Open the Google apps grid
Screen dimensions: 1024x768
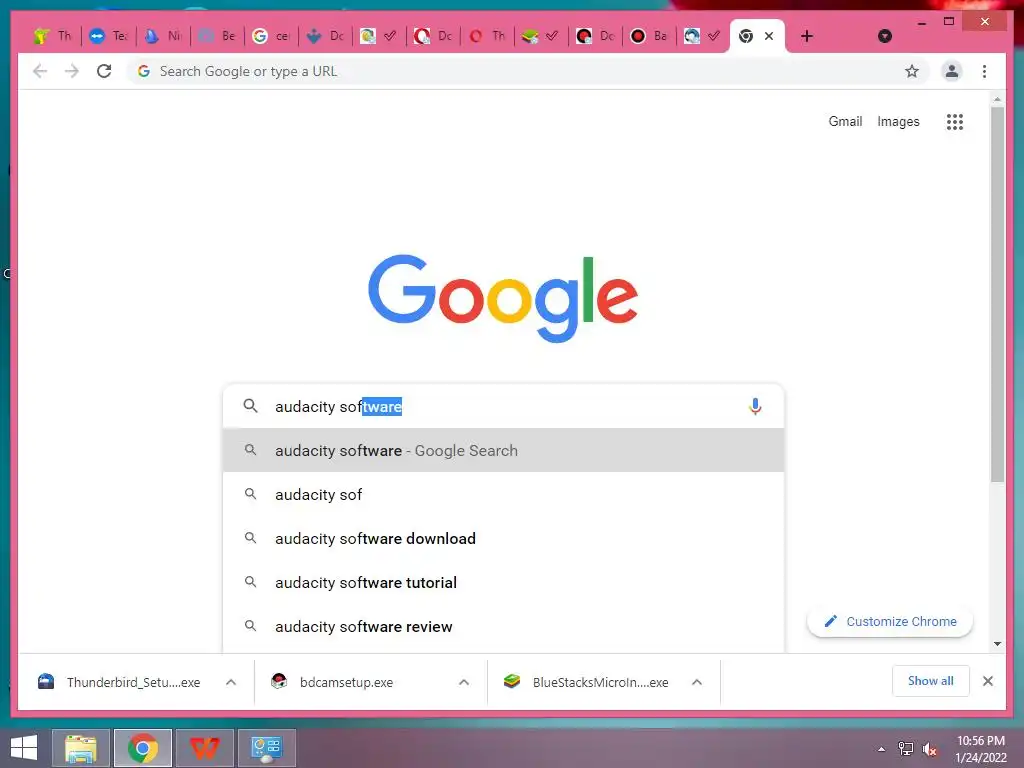pos(955,121)
